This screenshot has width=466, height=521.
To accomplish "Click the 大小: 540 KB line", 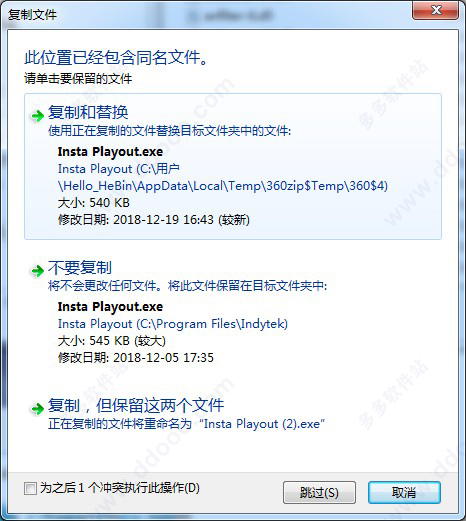I will [94, 203].
